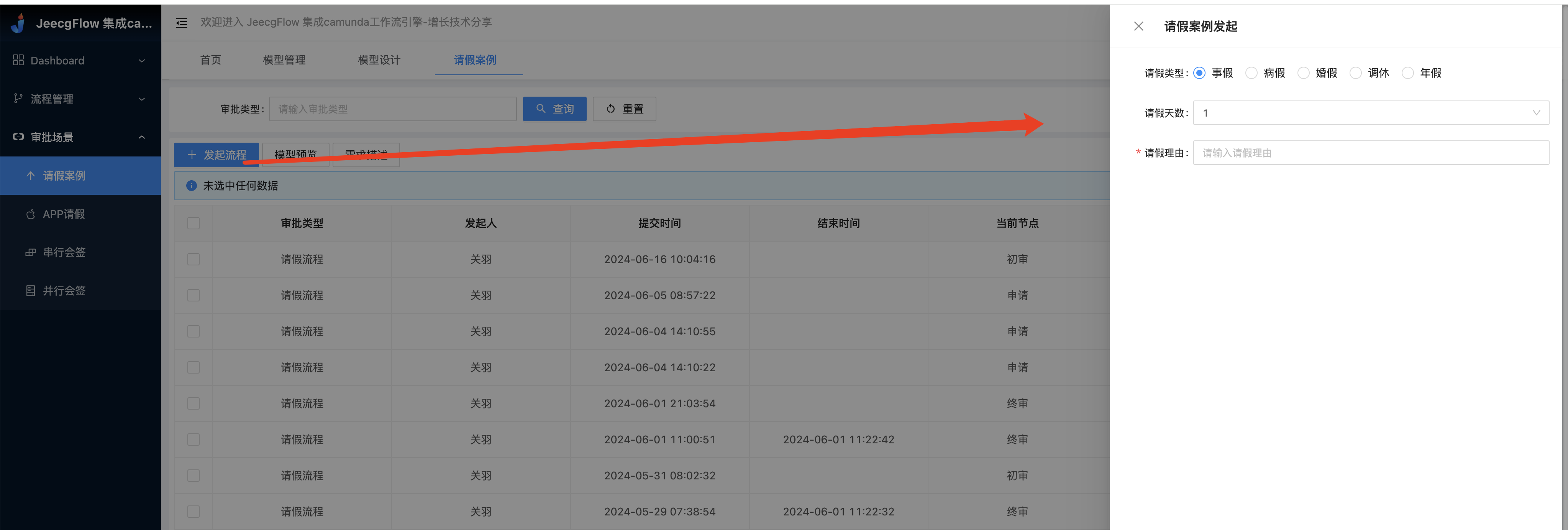Collapse the 审批场景 menu chevron

(142, 137)
